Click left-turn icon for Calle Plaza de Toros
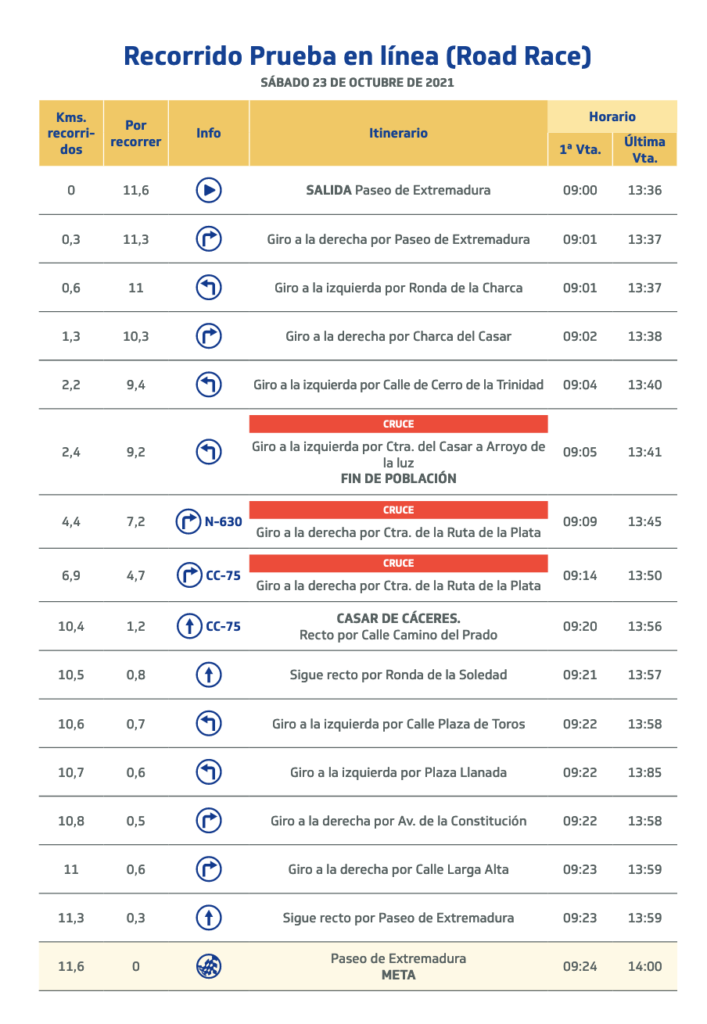Screen dimensions: 707x1024 point(208,724)
